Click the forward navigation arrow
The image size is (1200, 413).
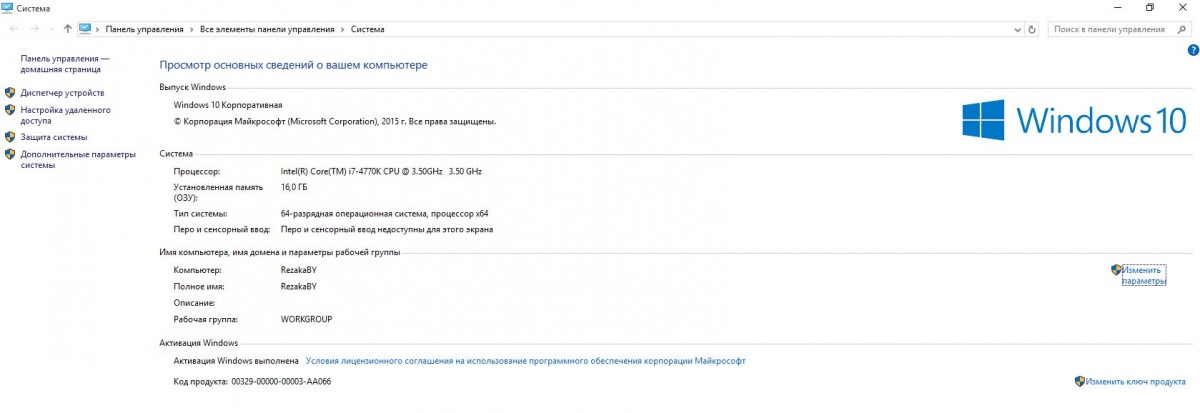click(x=36, y=29)
